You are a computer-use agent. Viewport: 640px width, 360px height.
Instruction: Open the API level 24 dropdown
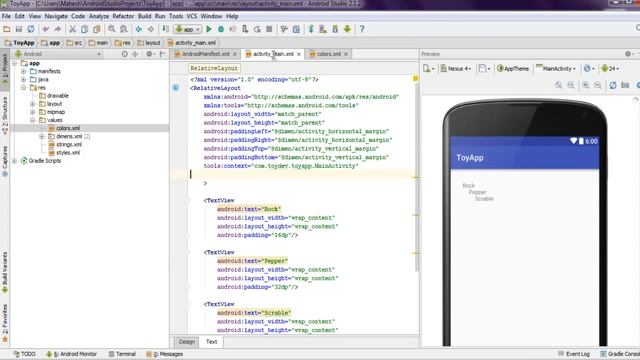point(610,69)
